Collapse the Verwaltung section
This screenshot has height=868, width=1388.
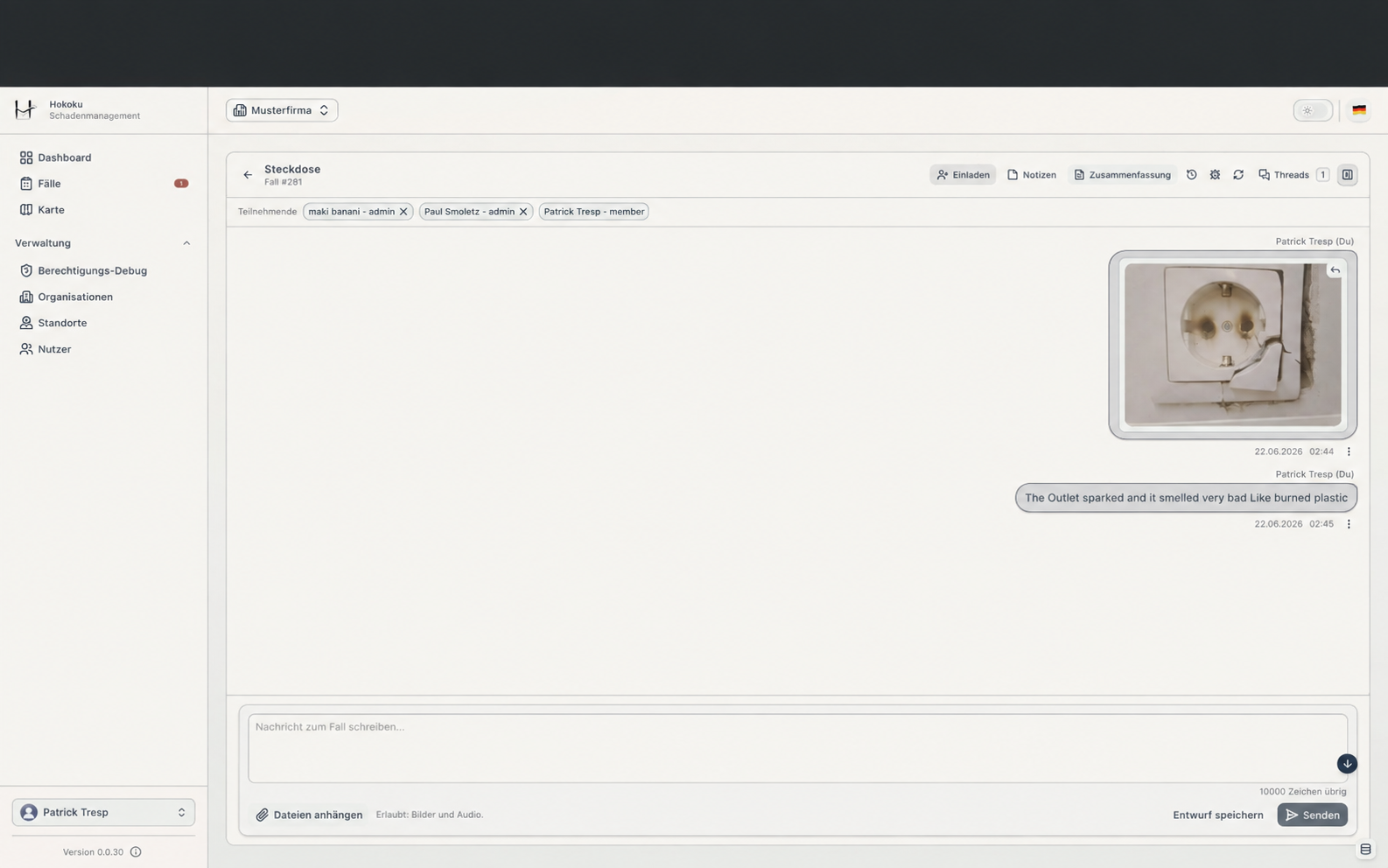pos(186,243)
